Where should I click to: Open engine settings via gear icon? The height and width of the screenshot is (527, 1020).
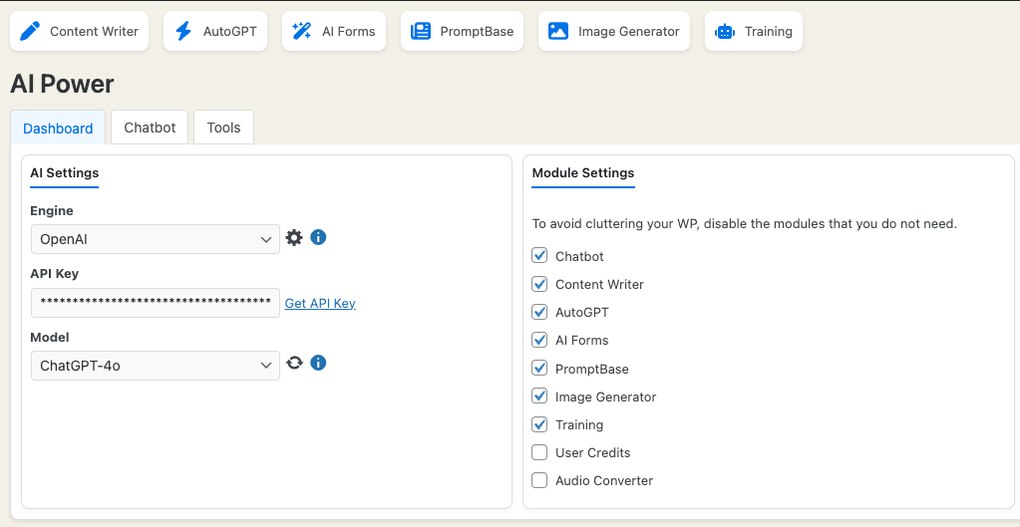coord(294,238)
